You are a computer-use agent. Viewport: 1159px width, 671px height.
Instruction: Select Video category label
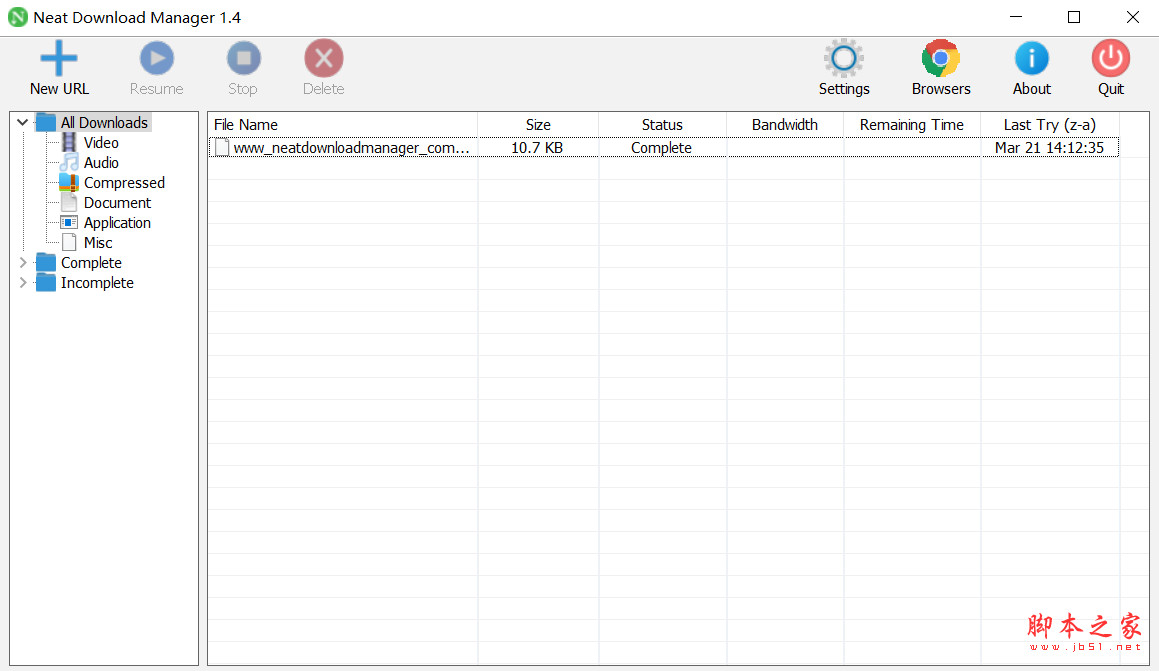point(101,143)
